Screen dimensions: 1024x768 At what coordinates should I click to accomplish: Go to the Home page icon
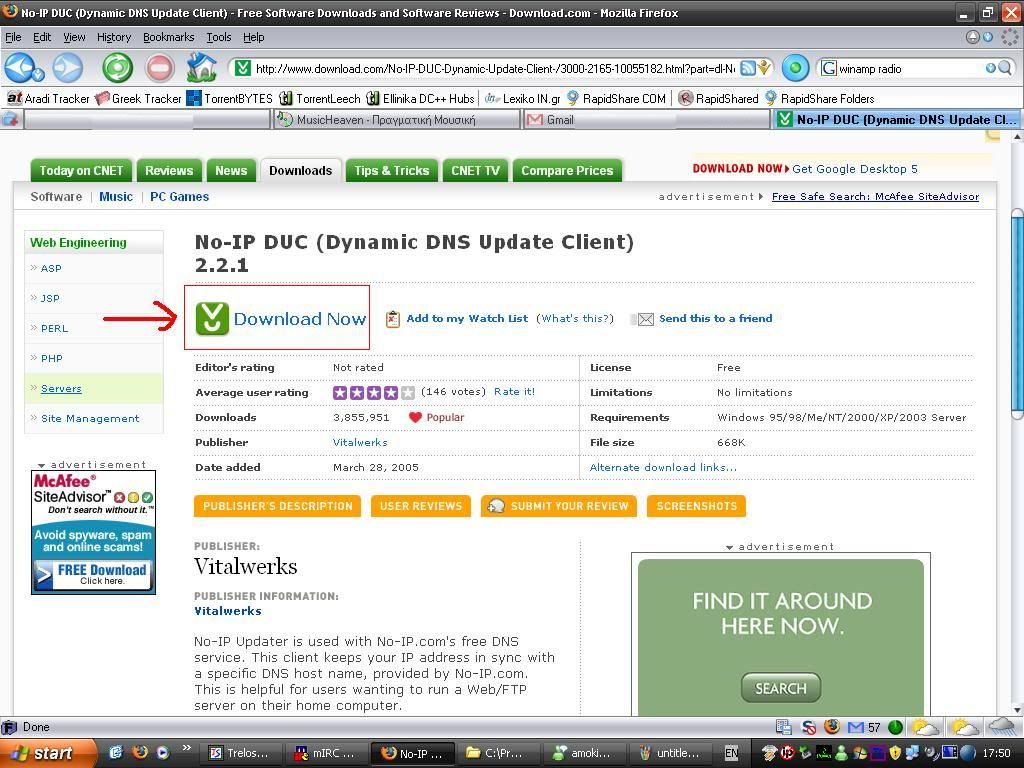[201, 68]
